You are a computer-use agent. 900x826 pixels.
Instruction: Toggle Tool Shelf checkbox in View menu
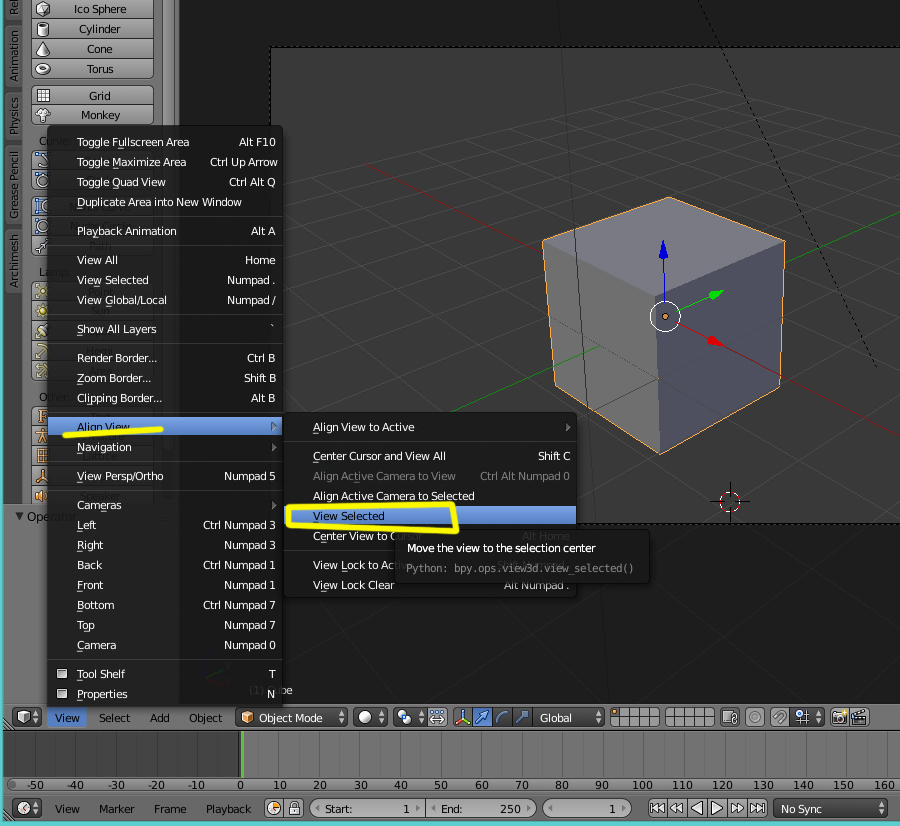pos(62,674)
